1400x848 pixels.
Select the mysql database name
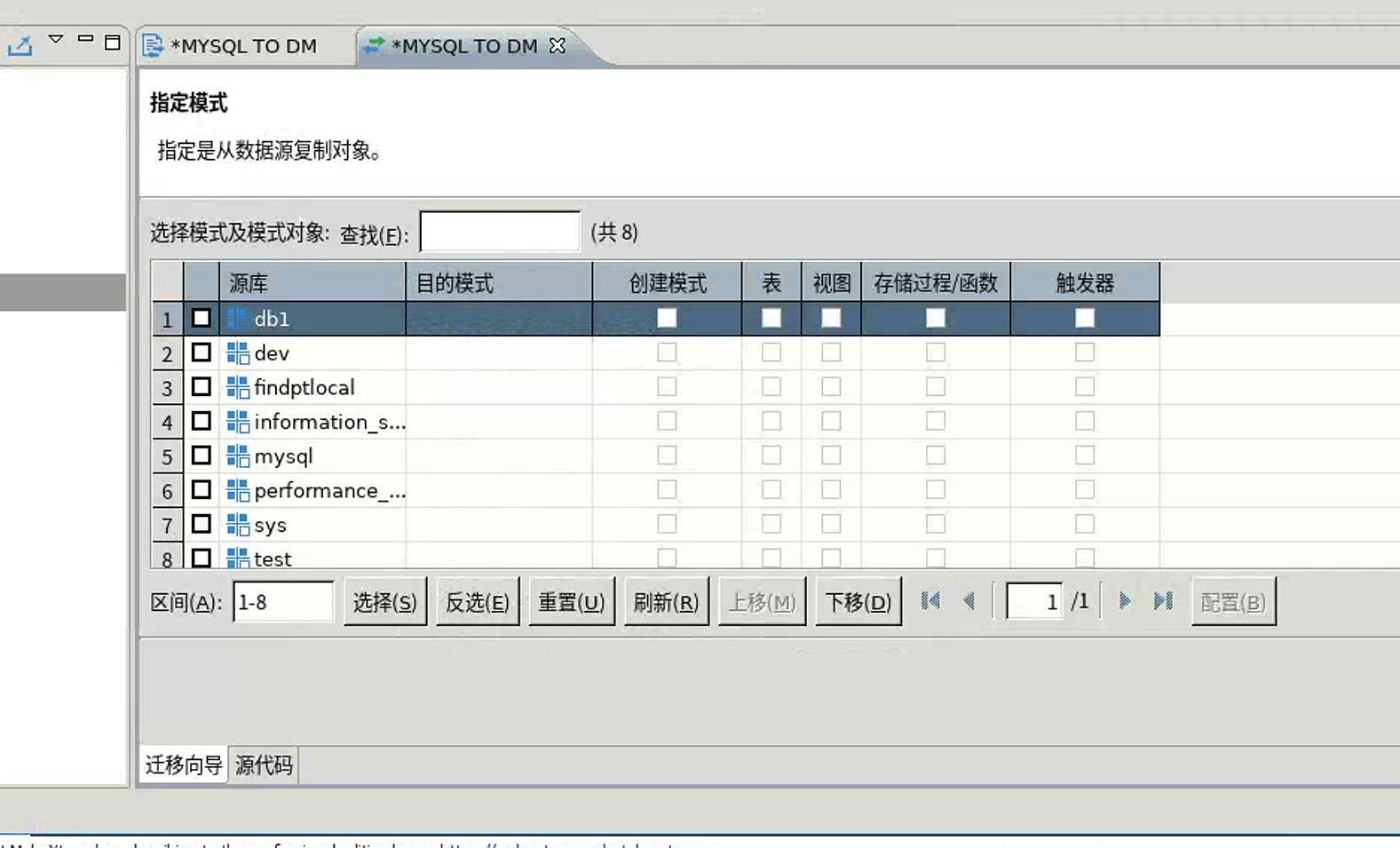pos(283,456)
